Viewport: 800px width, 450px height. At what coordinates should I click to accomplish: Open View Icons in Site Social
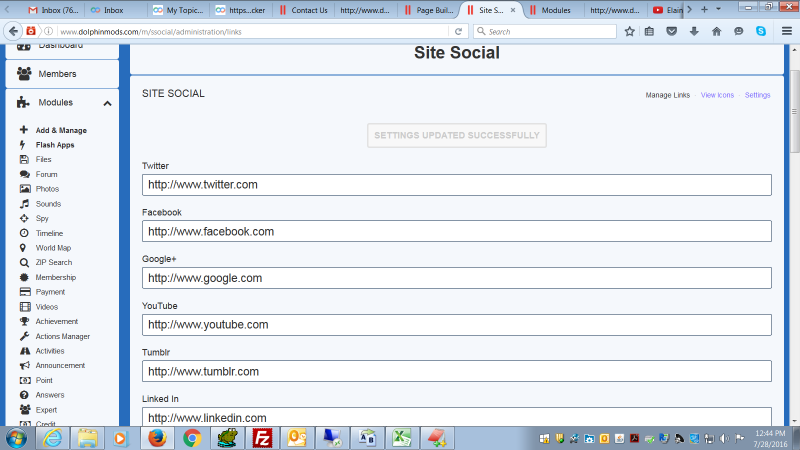point(717,95)
